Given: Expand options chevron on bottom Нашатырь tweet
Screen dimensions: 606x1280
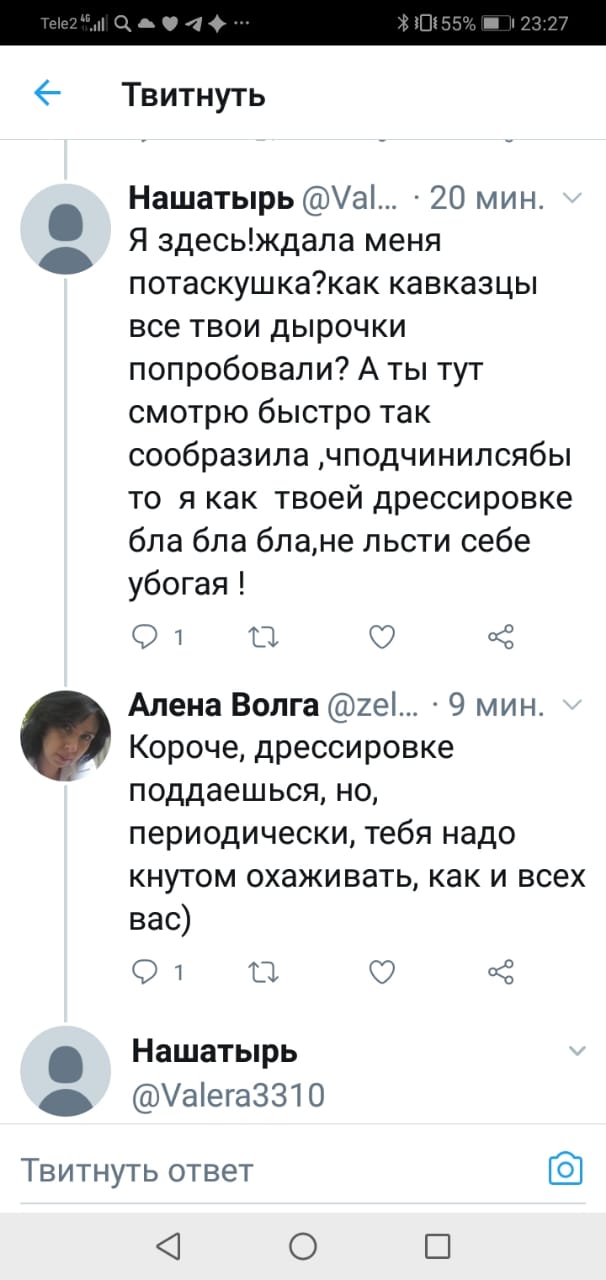Looking at the screenshot, I should click(577, 1051).
